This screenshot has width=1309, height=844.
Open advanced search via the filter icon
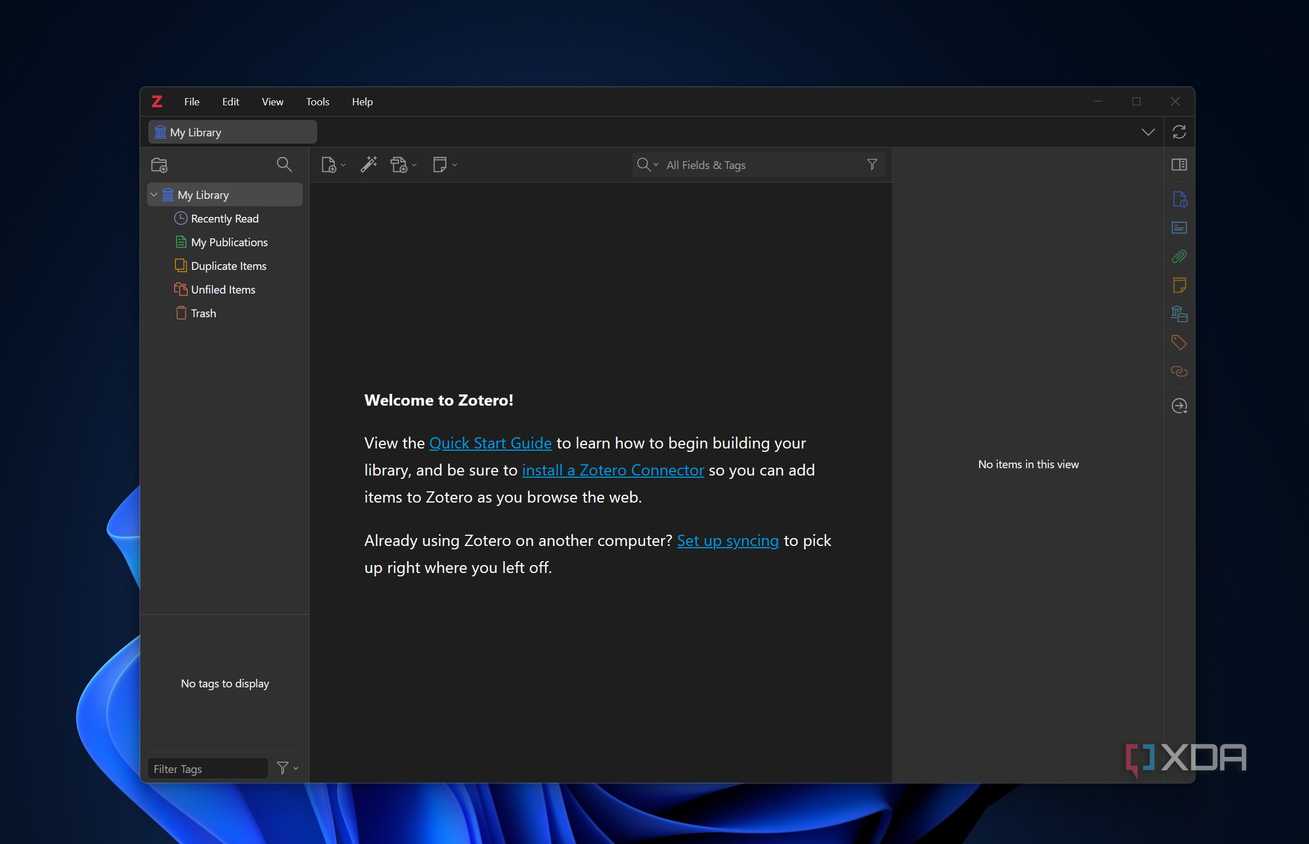click(x=872, y=165)
